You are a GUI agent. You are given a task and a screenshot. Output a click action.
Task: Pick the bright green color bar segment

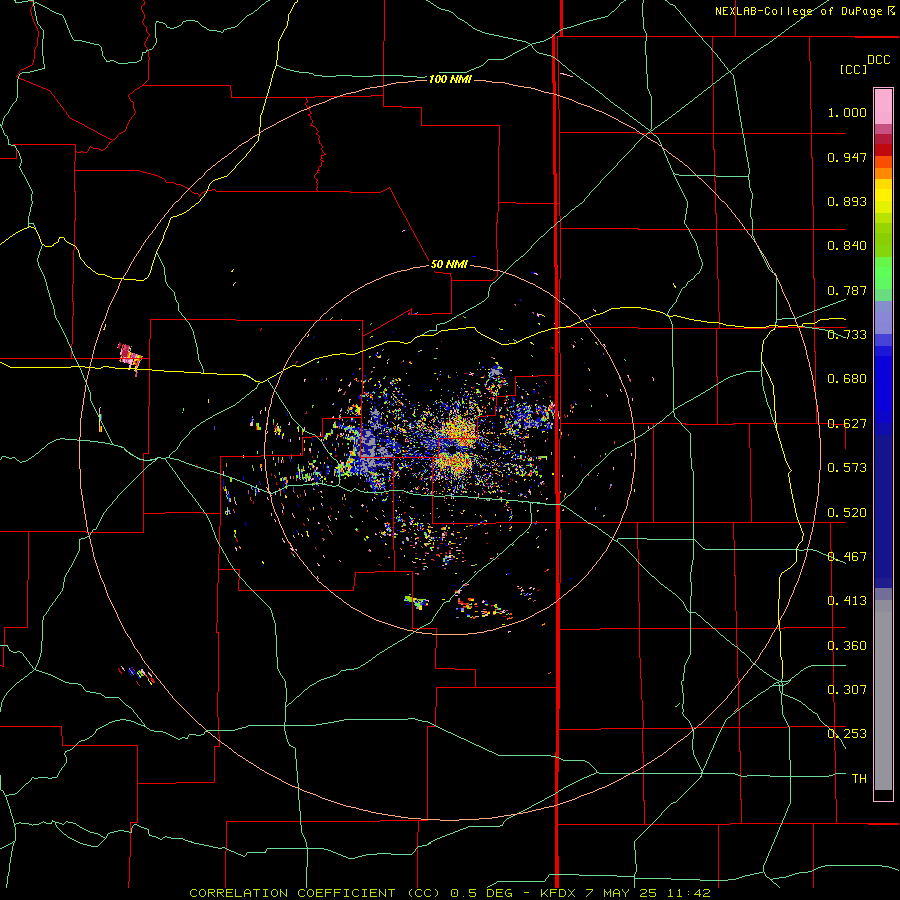tap(883, 273)
